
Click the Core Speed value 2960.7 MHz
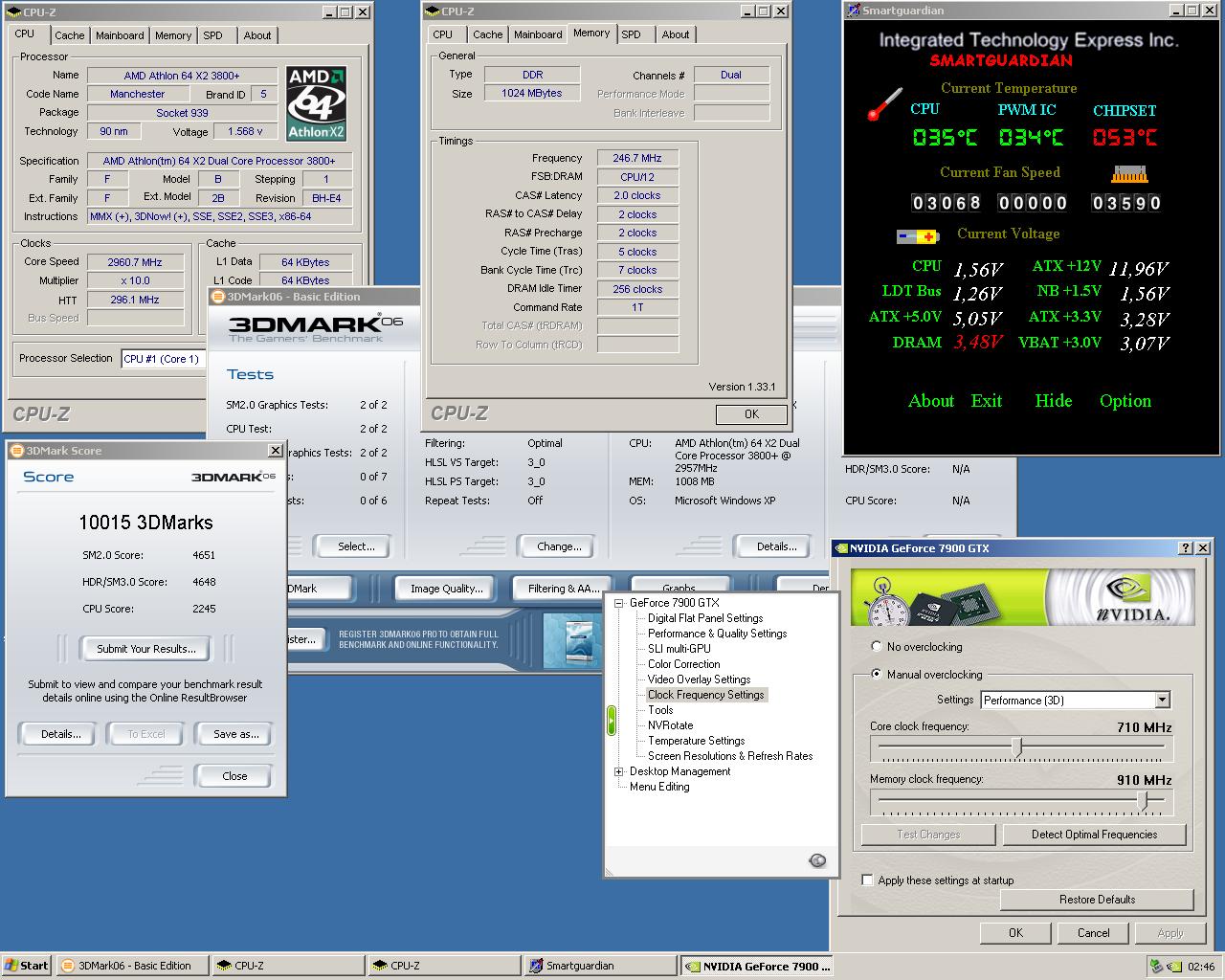click(135, 262)
